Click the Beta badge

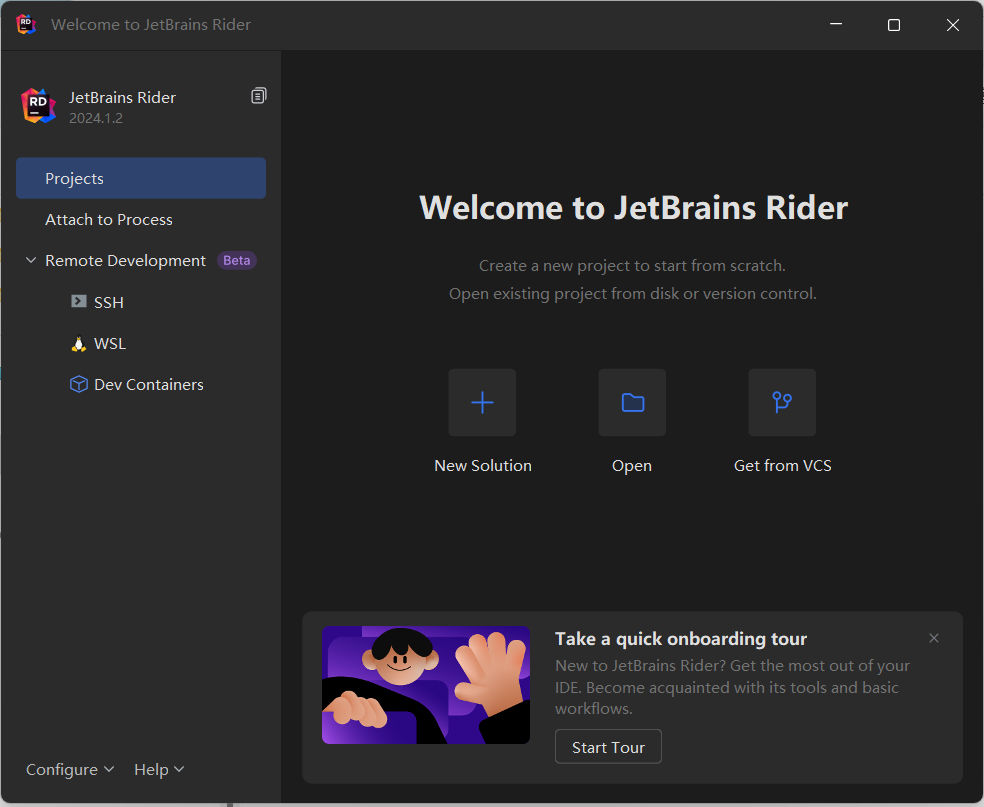(237, 260)
